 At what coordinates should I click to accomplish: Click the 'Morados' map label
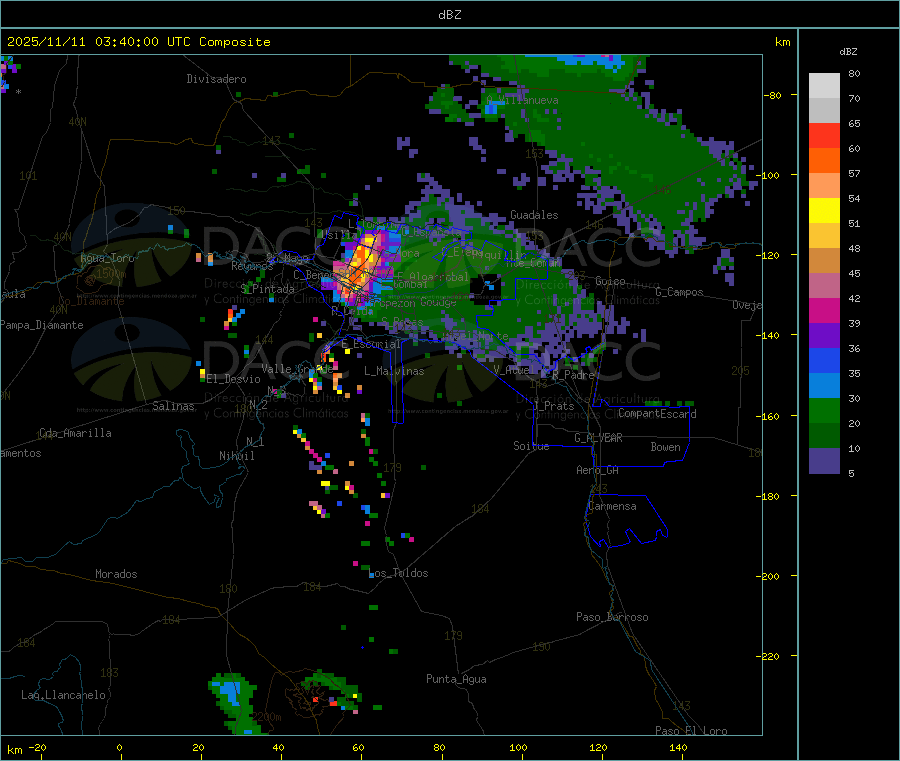[116, 574]
